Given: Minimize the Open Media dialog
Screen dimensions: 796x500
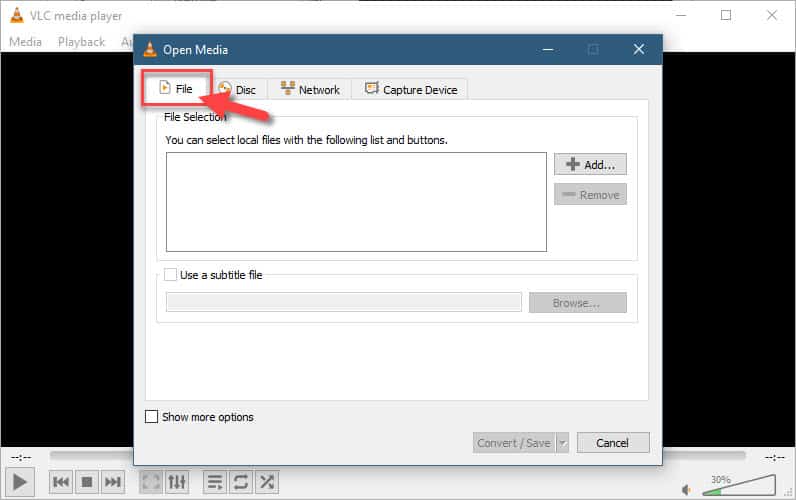Looking at the screenshot, I should [548, 49].
